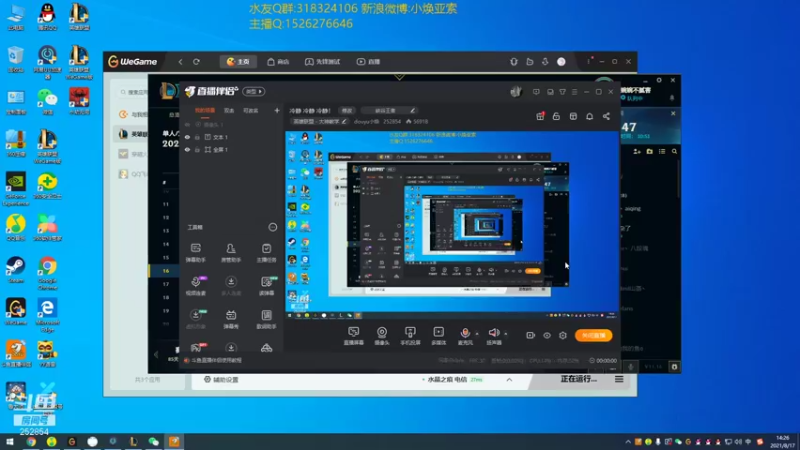Open the streaming settings gear icon
This screenshot has width=800, height=450.
click(x=563, y=335)
